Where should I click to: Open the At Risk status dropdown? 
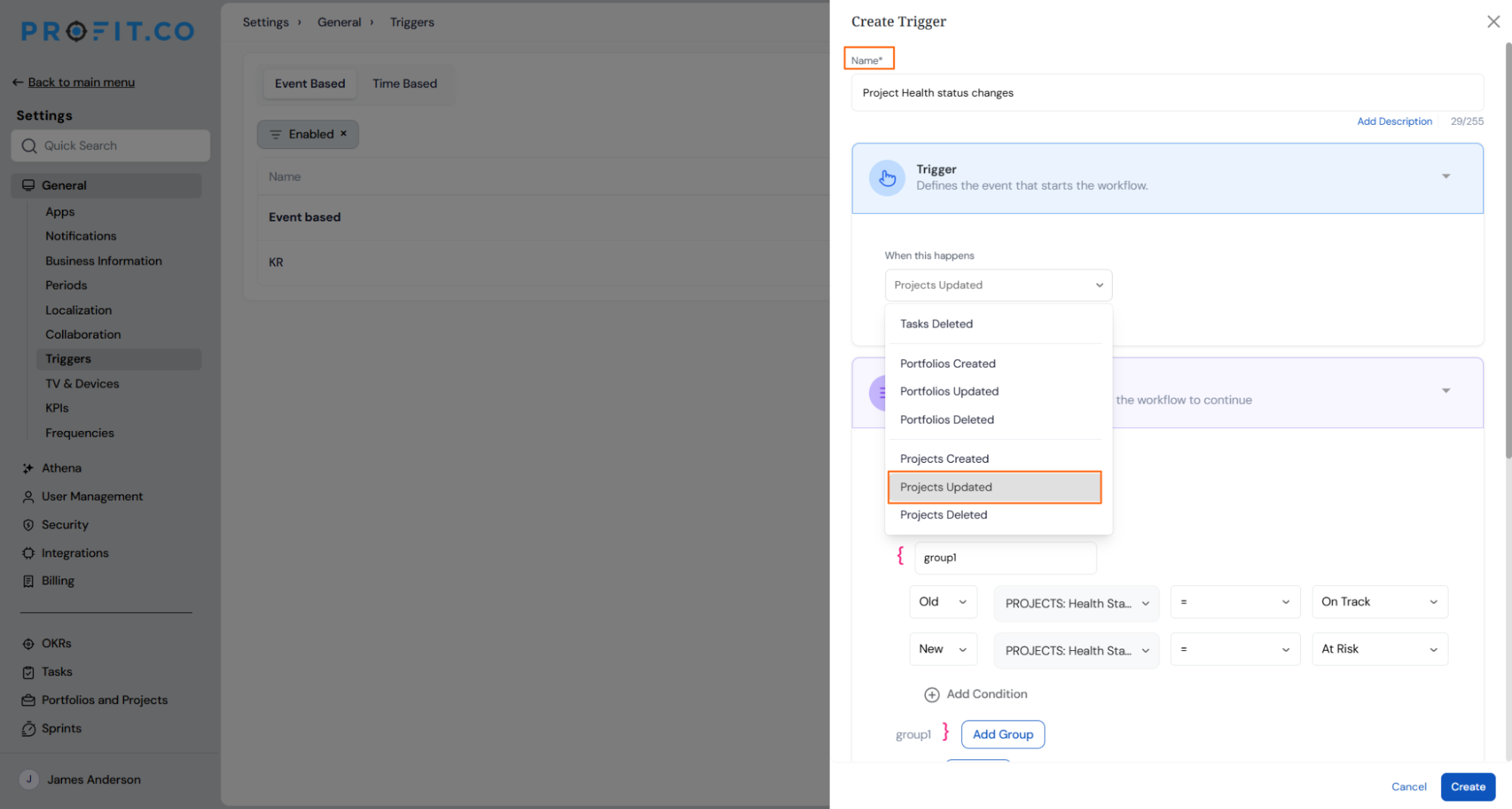point(1380,649)
